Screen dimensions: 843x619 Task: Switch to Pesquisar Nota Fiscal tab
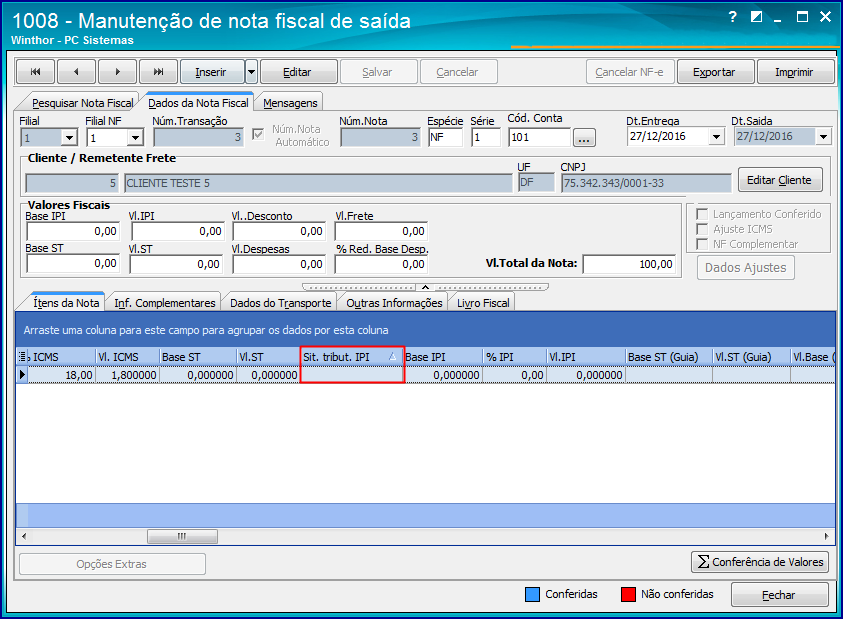coord(82,103)
